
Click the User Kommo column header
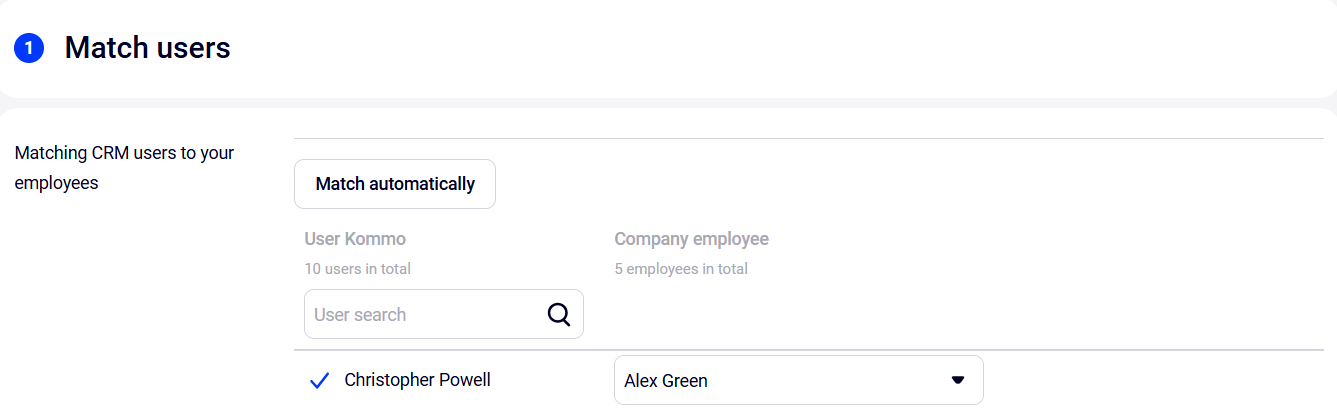pyautogui.click(x=355, y=239)
